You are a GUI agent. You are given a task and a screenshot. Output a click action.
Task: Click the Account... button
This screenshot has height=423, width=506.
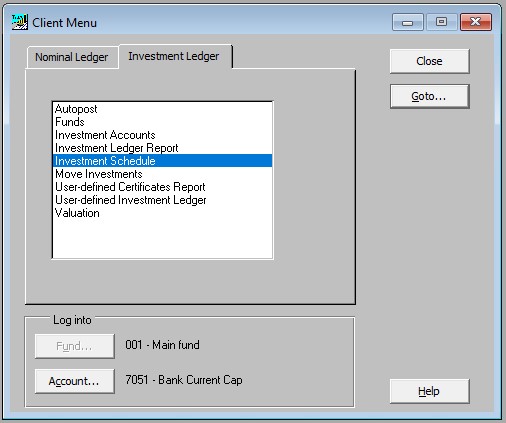[74, 381]
